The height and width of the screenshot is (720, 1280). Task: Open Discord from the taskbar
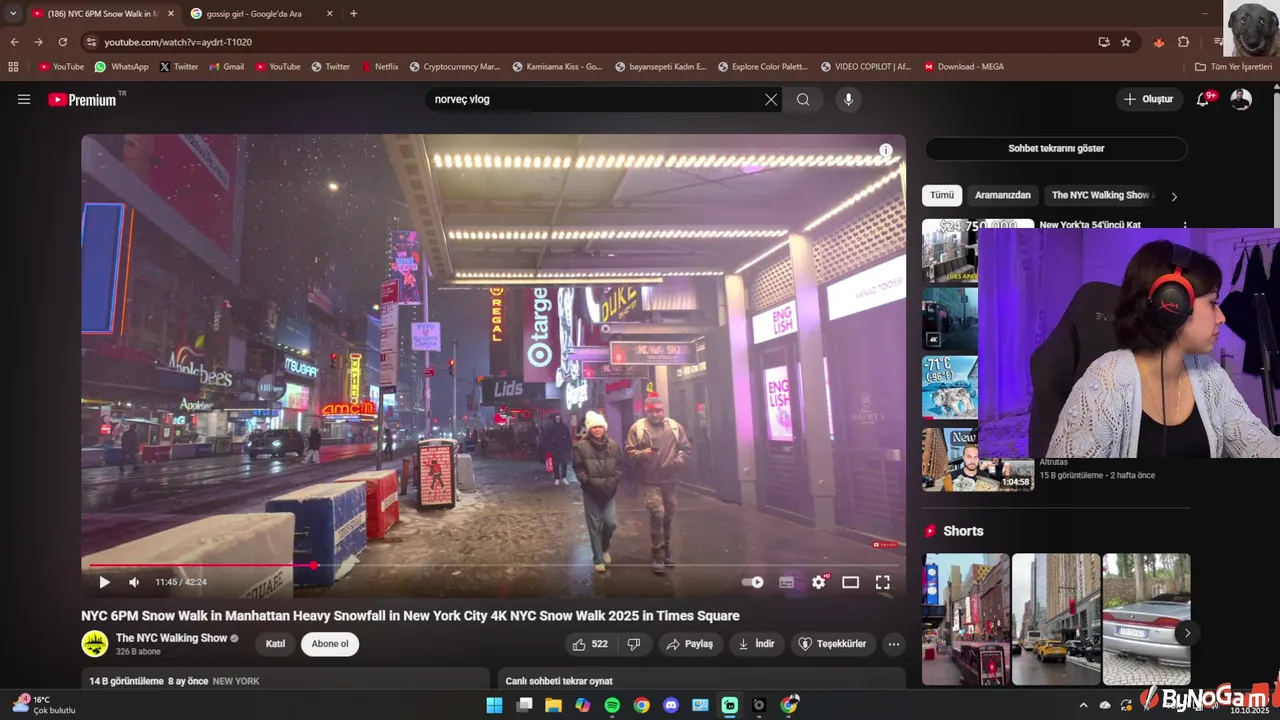671,705
